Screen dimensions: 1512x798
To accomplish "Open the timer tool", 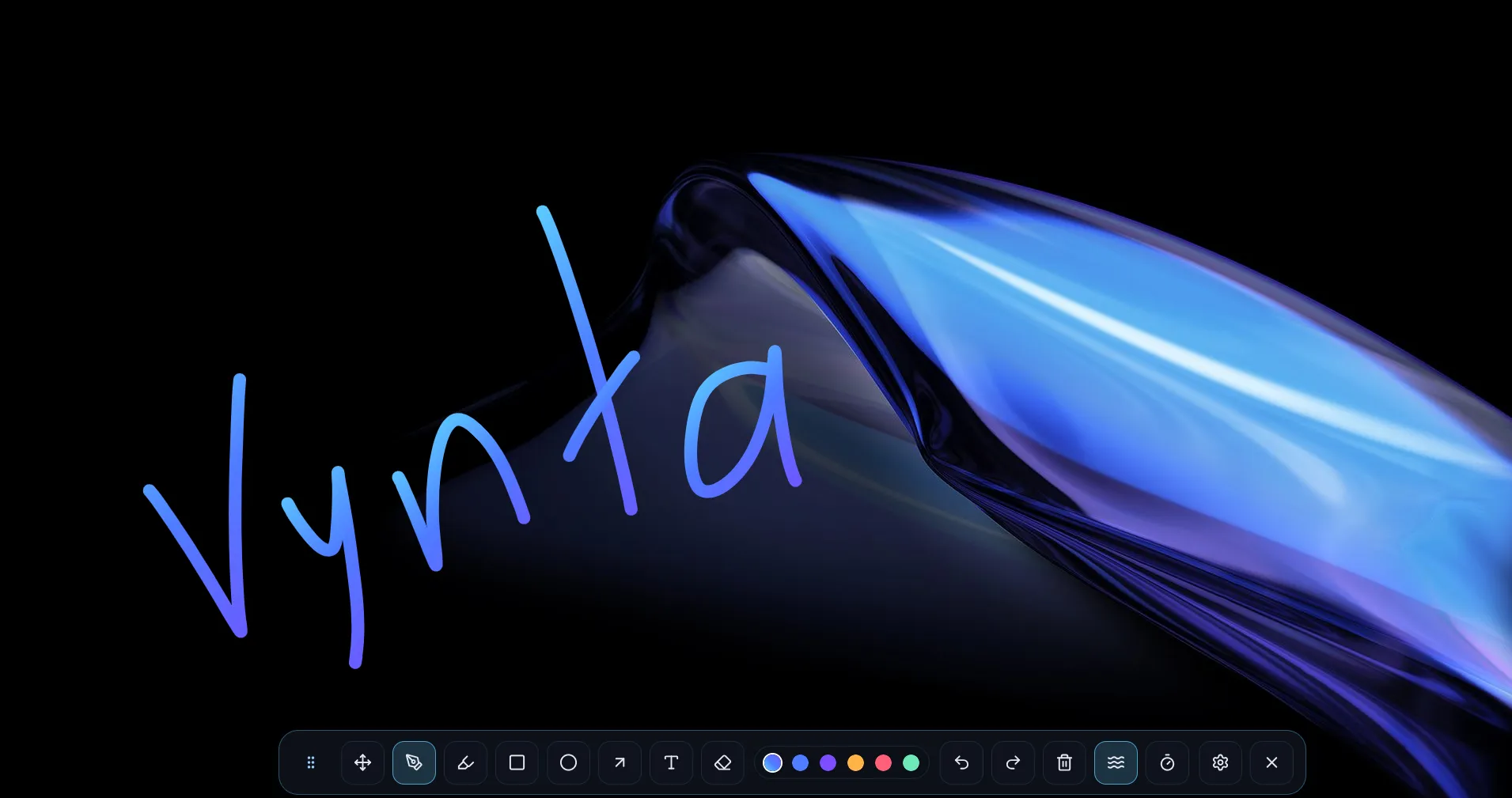I will pos(1167,762).
